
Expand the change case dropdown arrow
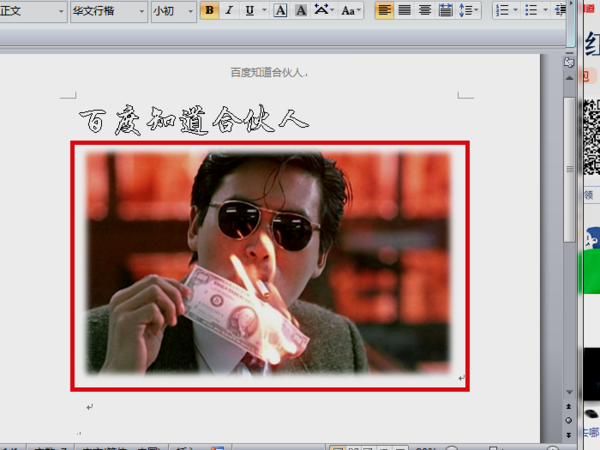coord(359,10)
